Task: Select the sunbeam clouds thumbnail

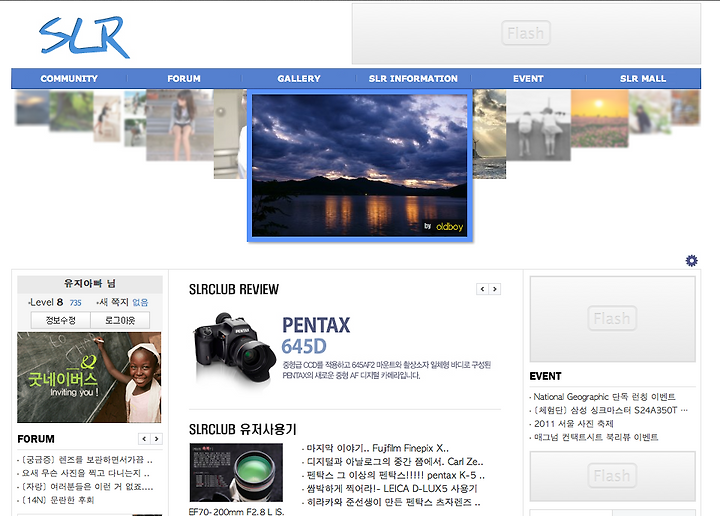Action: click(489, 134)
